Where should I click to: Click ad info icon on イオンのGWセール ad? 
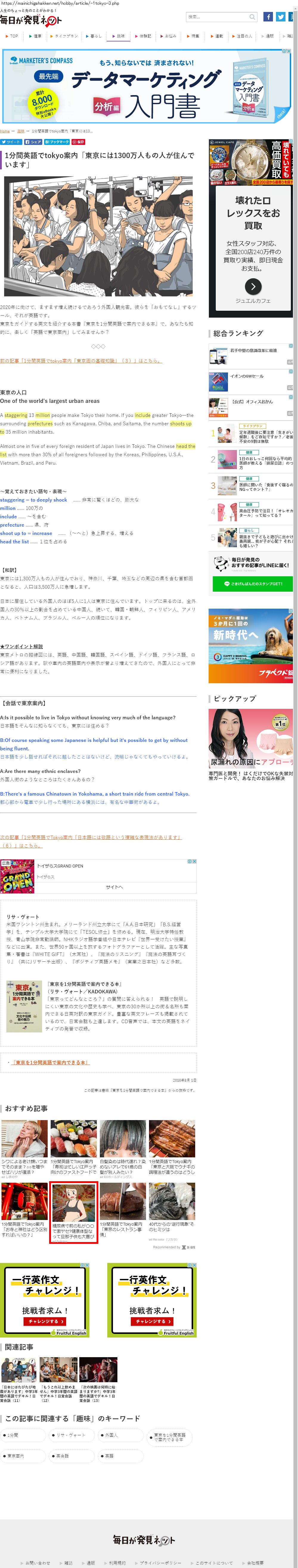[x=291, y=371]
